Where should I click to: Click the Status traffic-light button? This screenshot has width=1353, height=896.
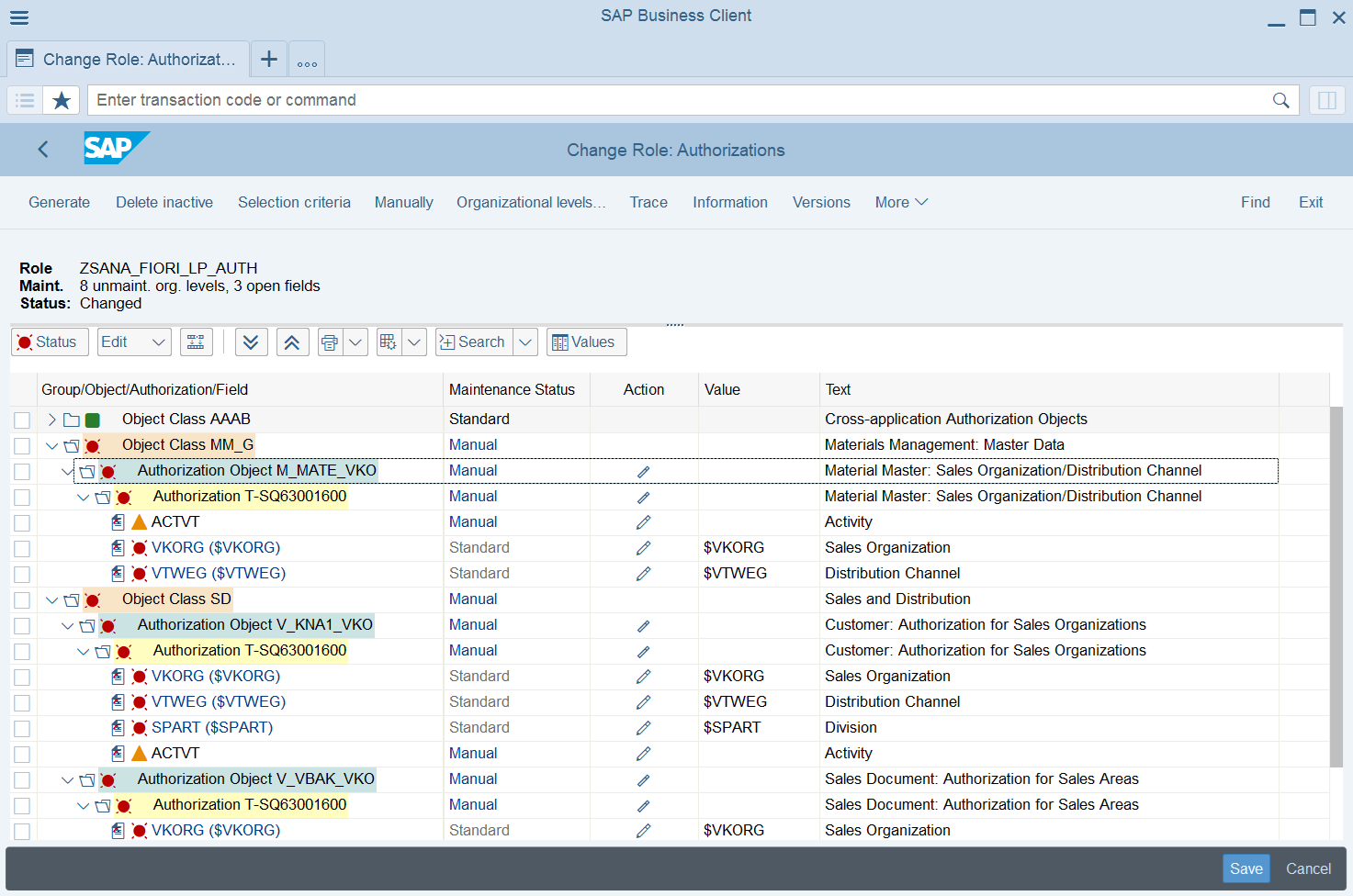50,342
